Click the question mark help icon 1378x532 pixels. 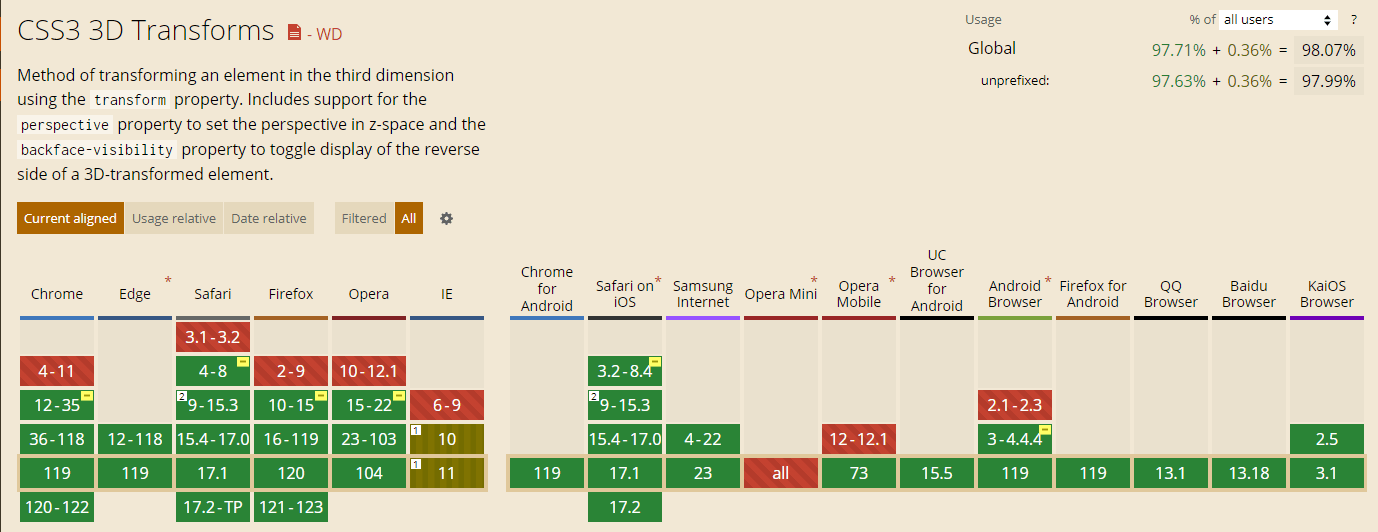click(1354, 20)
